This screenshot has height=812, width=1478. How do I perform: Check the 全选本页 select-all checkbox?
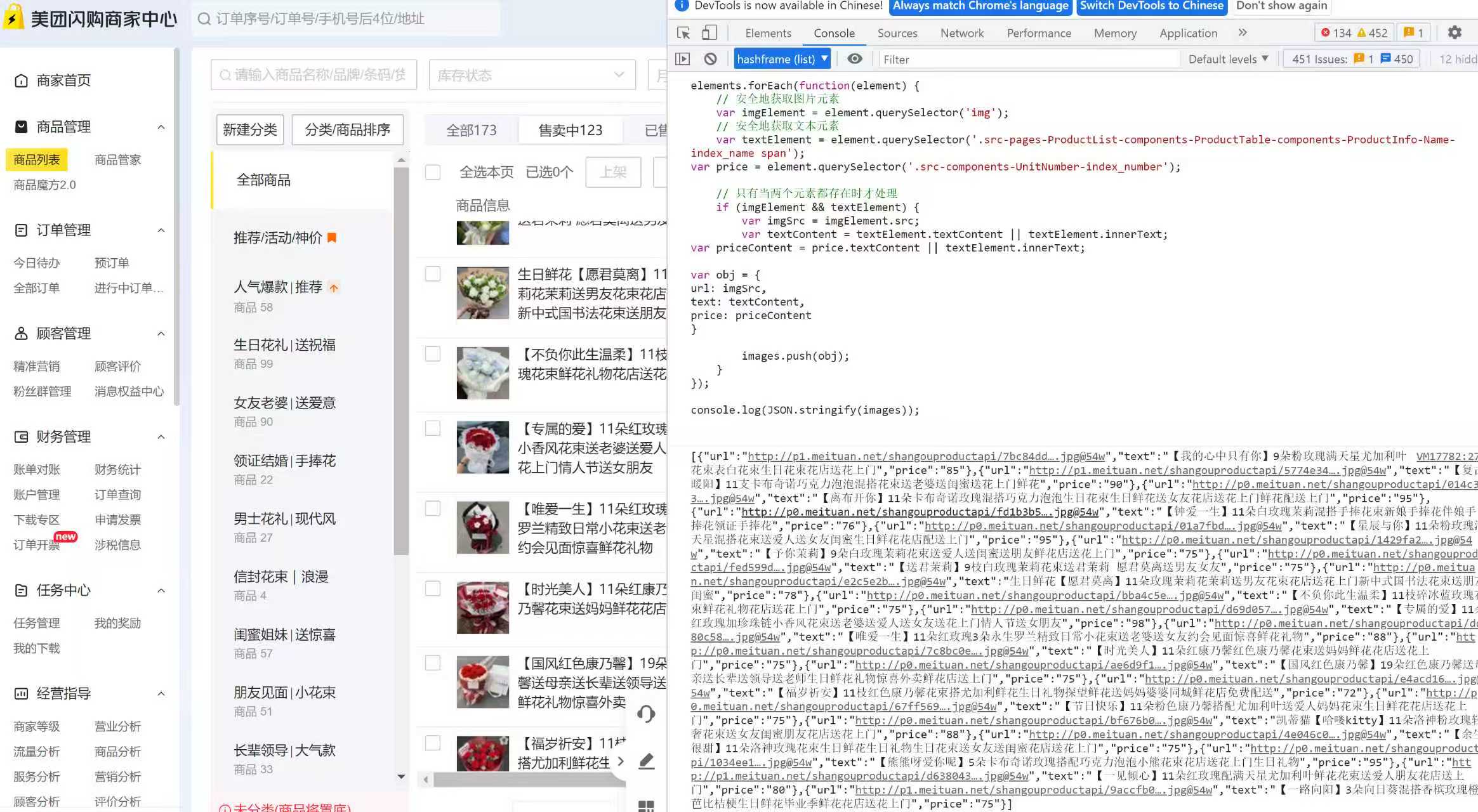tap(433, 172)
